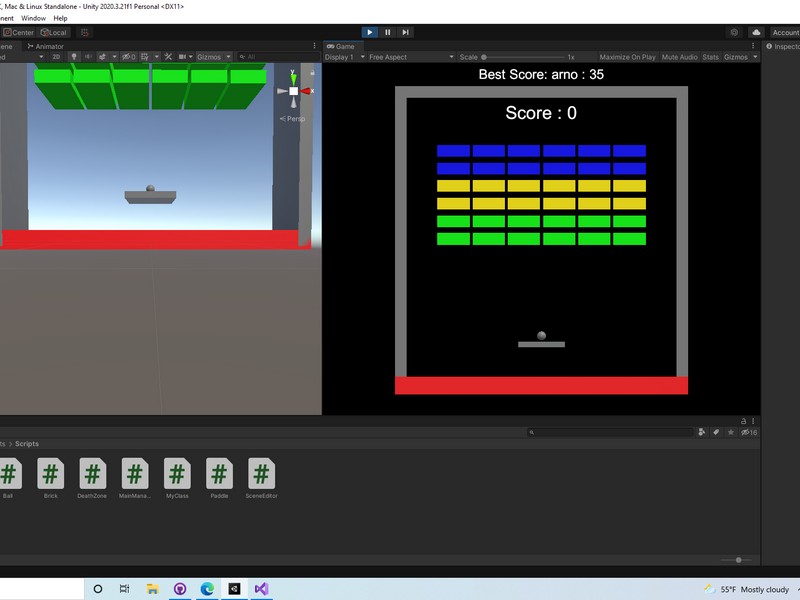Click the Local handle rotation button
The width and height of the screenshot is (800, 600).
pyautogui.click(x=53, y=32)
